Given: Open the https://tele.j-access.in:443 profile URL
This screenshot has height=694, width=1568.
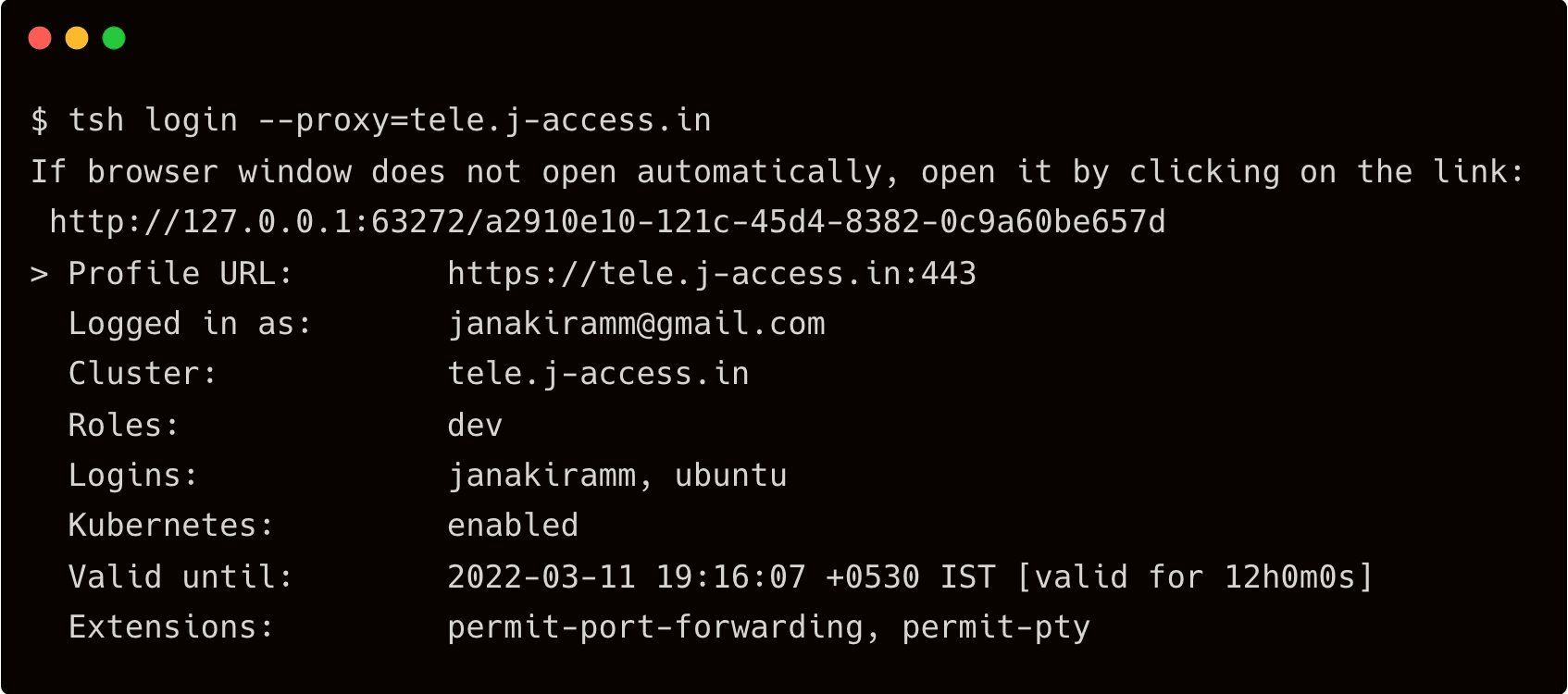Looking at the screenshot, I should point(711,274).
